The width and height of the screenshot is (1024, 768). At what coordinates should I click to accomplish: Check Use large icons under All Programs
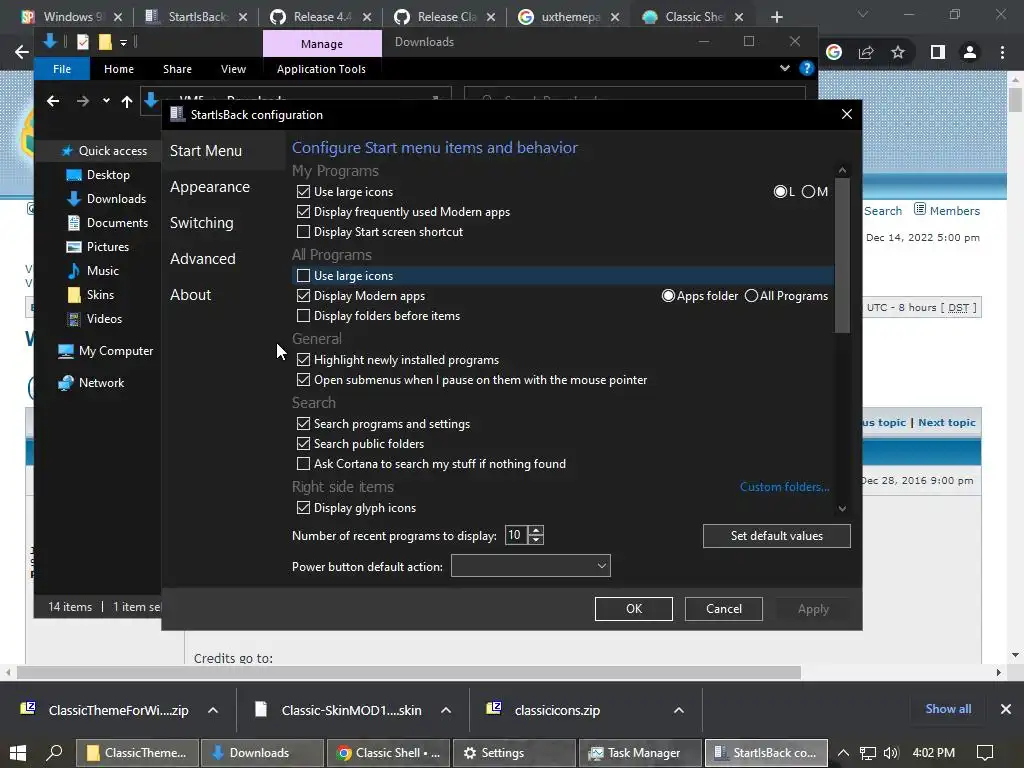(303, 276)
